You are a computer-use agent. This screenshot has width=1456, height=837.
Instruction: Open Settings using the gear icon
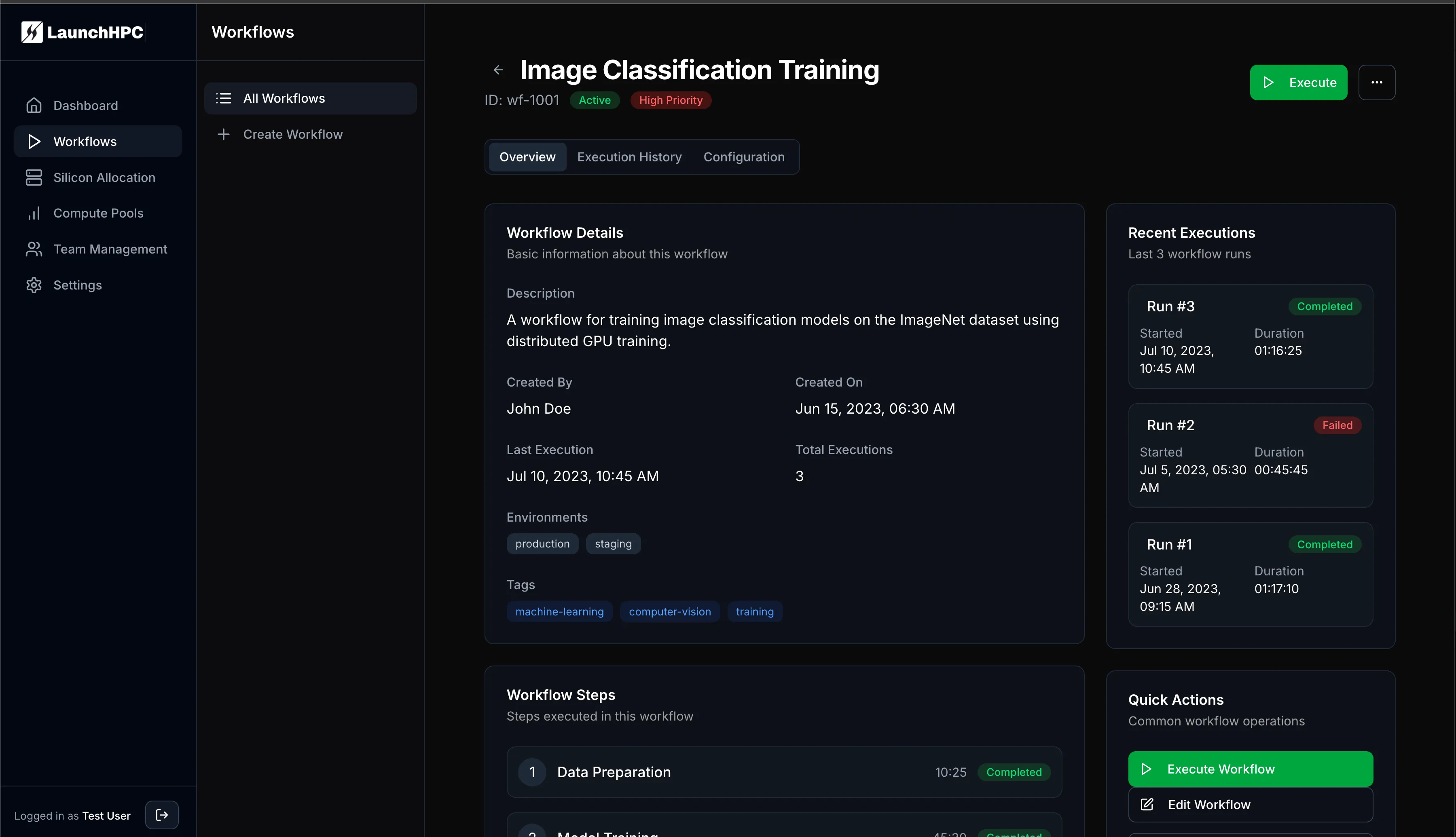[x=33, y=285]
